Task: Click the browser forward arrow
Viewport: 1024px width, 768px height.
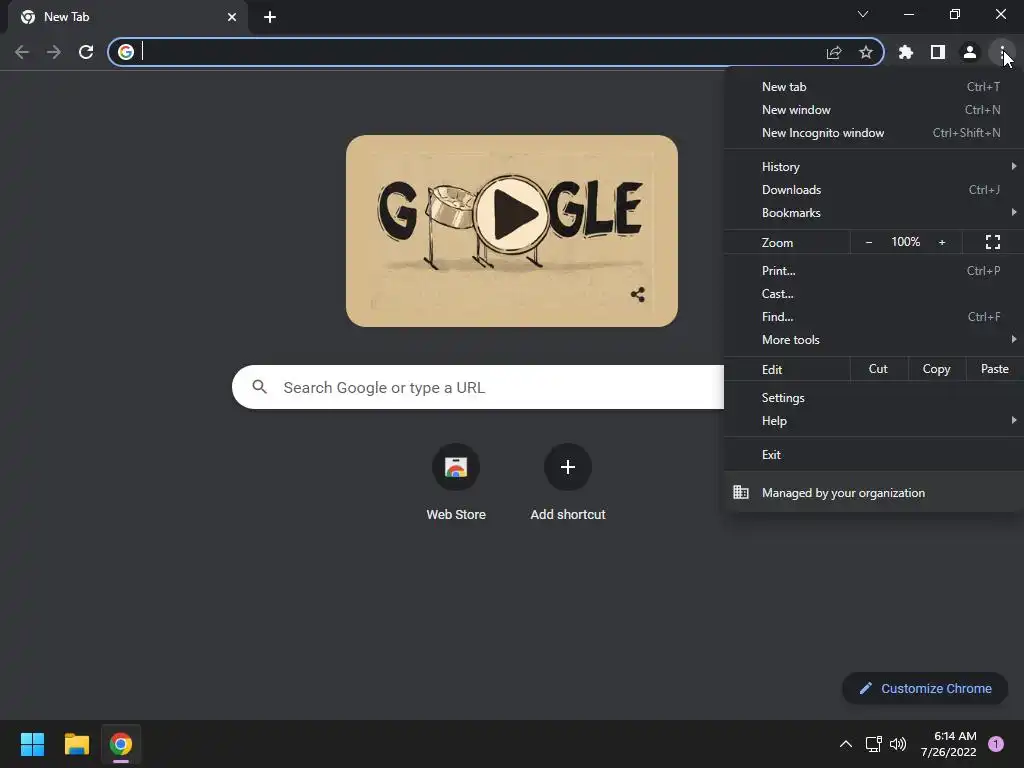Action: coord(54,52)
